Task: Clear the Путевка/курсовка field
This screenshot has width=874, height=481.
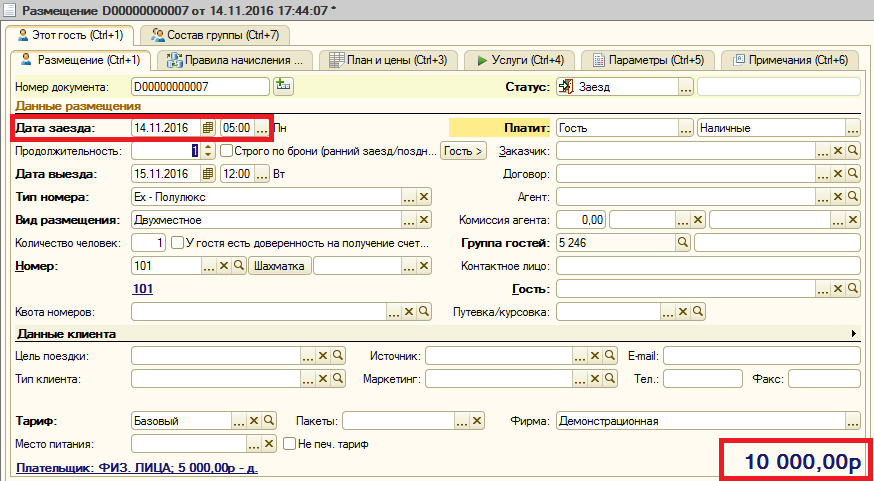Action: click(x=683, y=312)
